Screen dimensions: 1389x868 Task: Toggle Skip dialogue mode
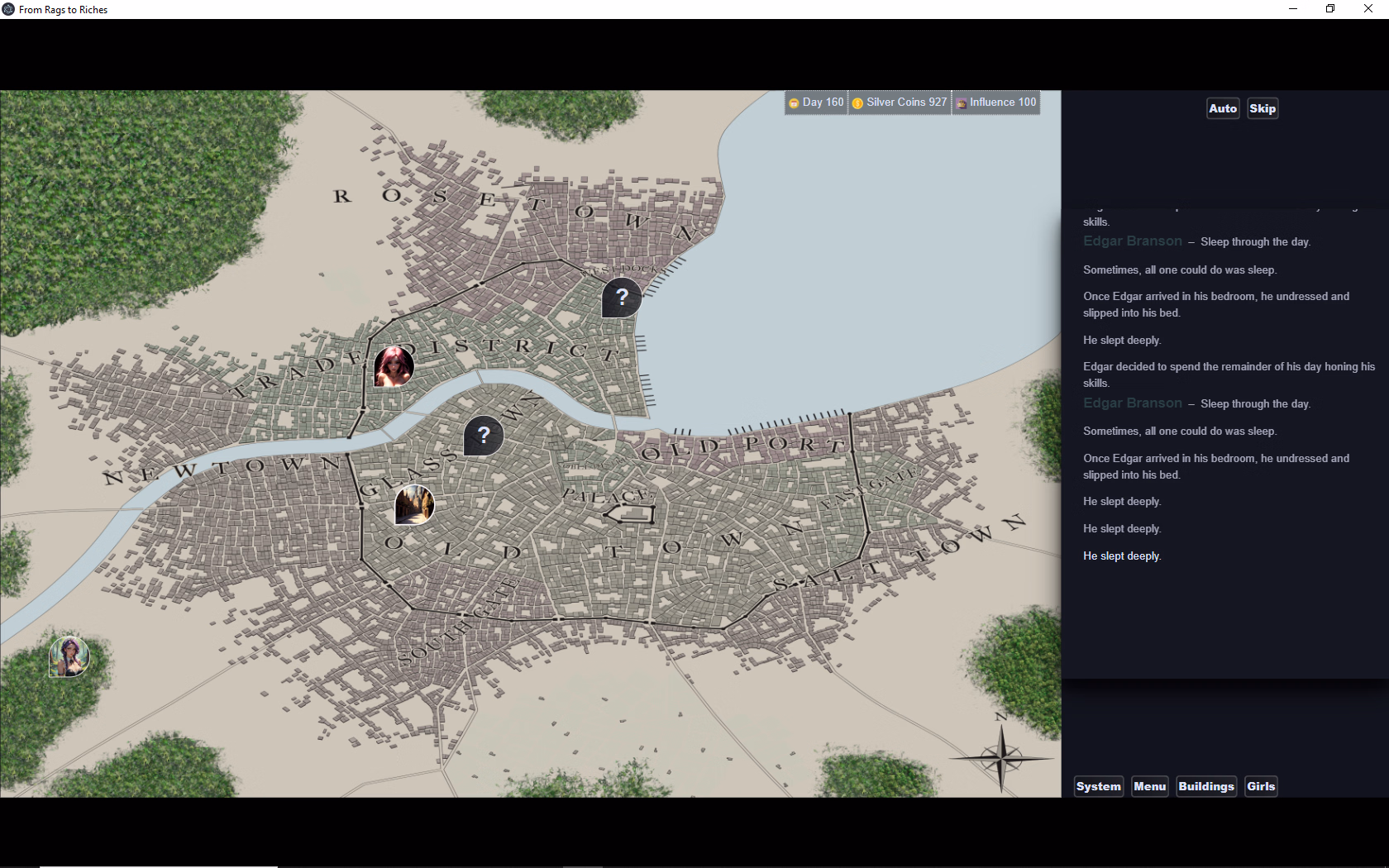tap(1262, 108)
